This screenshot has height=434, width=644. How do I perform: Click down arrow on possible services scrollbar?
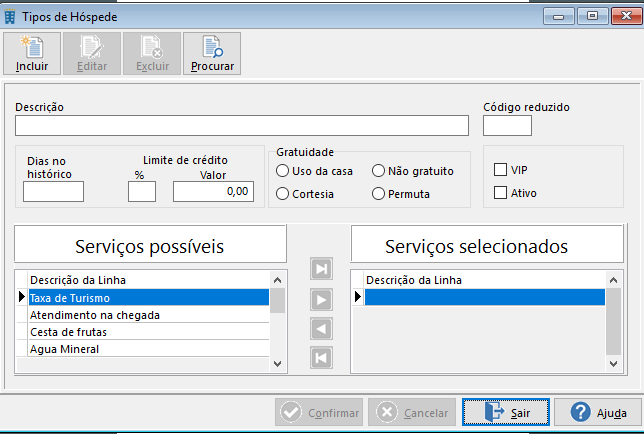tap(278, 364)
